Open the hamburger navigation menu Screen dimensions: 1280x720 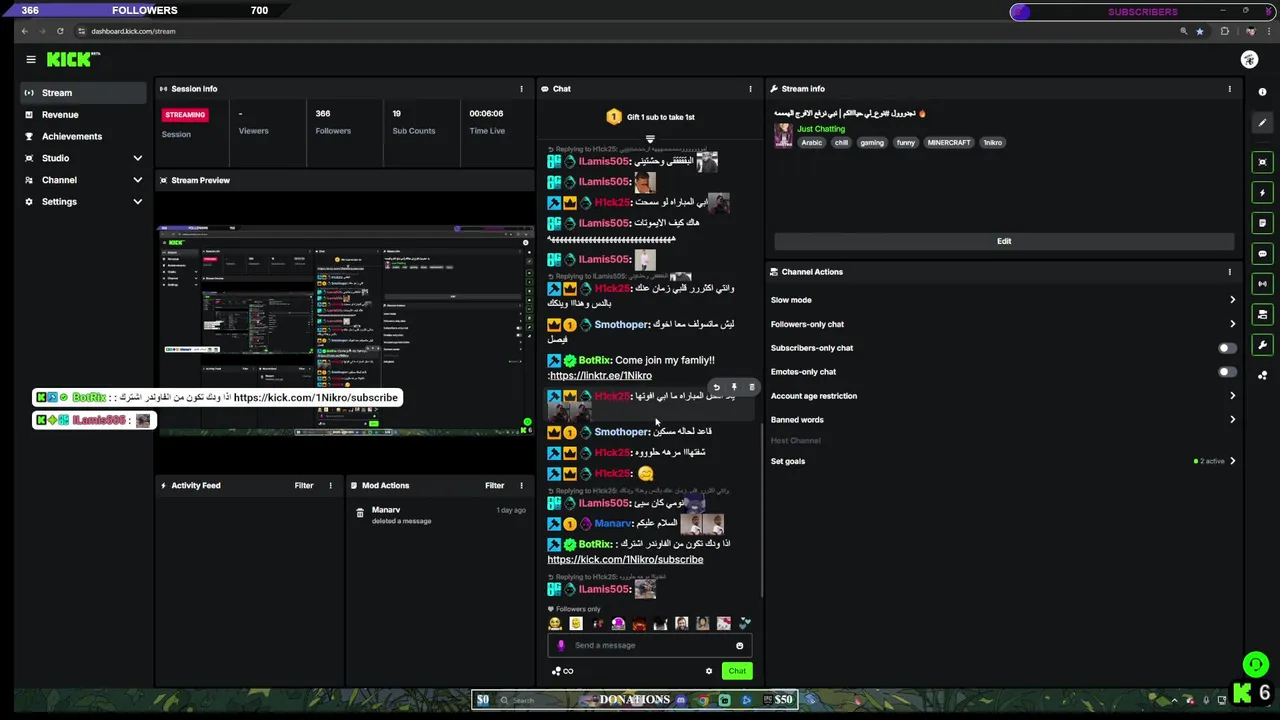click(x=31, y=60)
